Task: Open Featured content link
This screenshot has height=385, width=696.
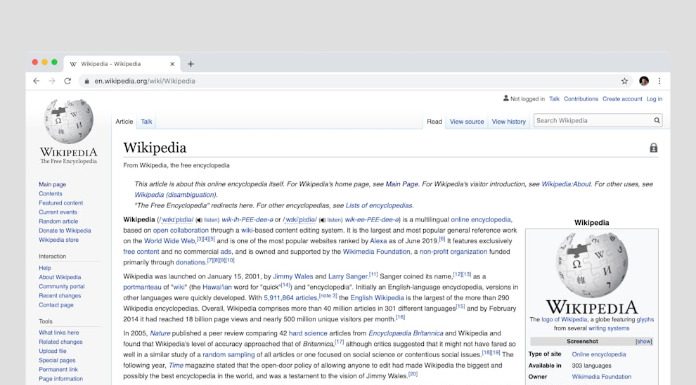Action: 61,203
